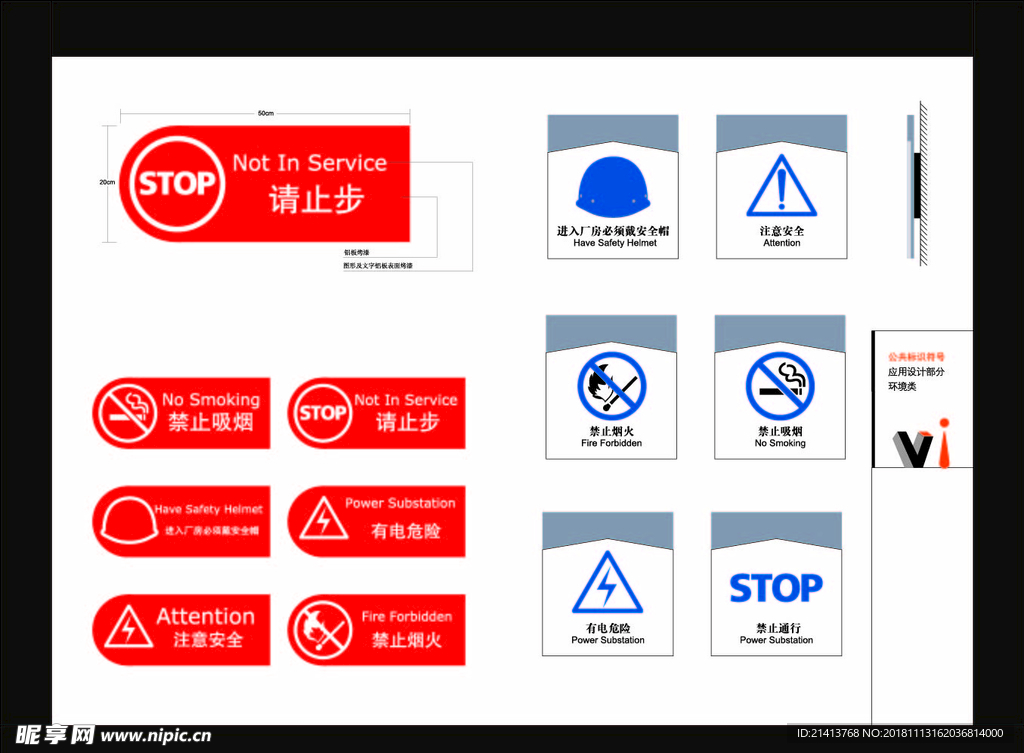Open the www.nipic.cn watermark link

[x=157, y=736]
